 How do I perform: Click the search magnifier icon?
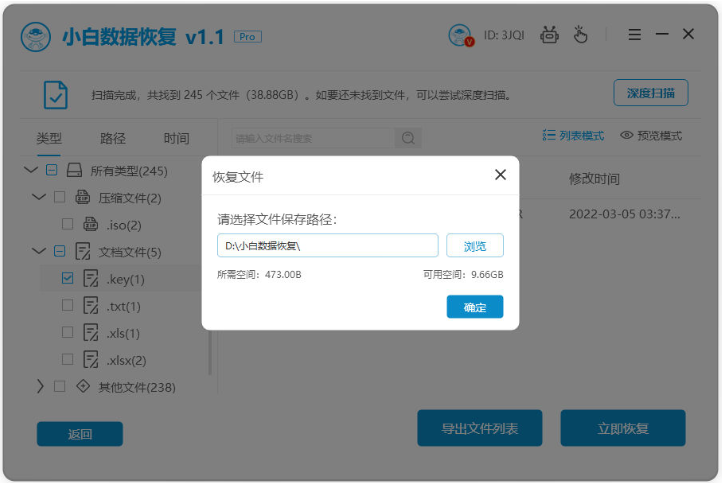click(x=407, y=138)
